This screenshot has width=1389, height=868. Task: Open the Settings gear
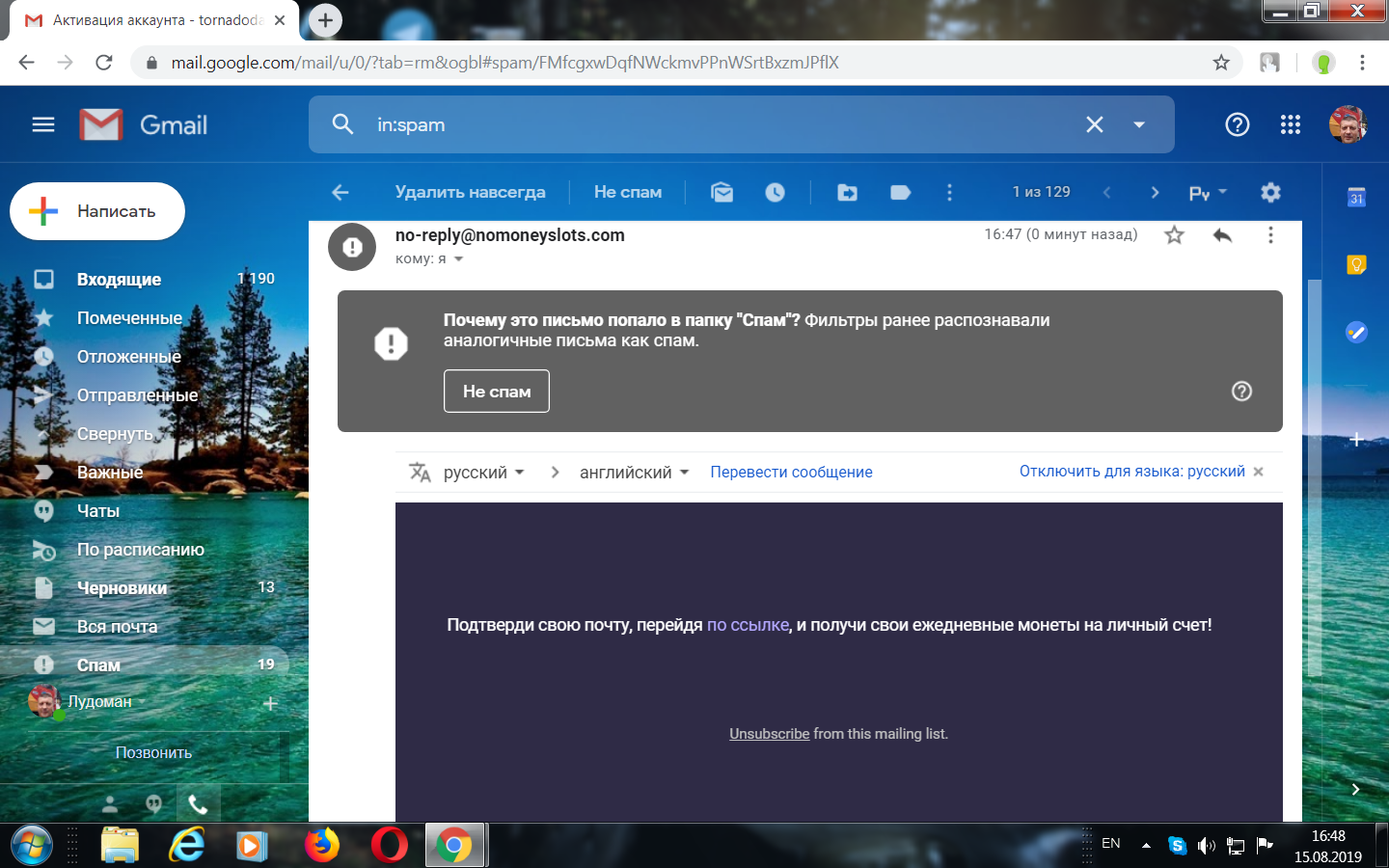click(x=1270, y=192)
